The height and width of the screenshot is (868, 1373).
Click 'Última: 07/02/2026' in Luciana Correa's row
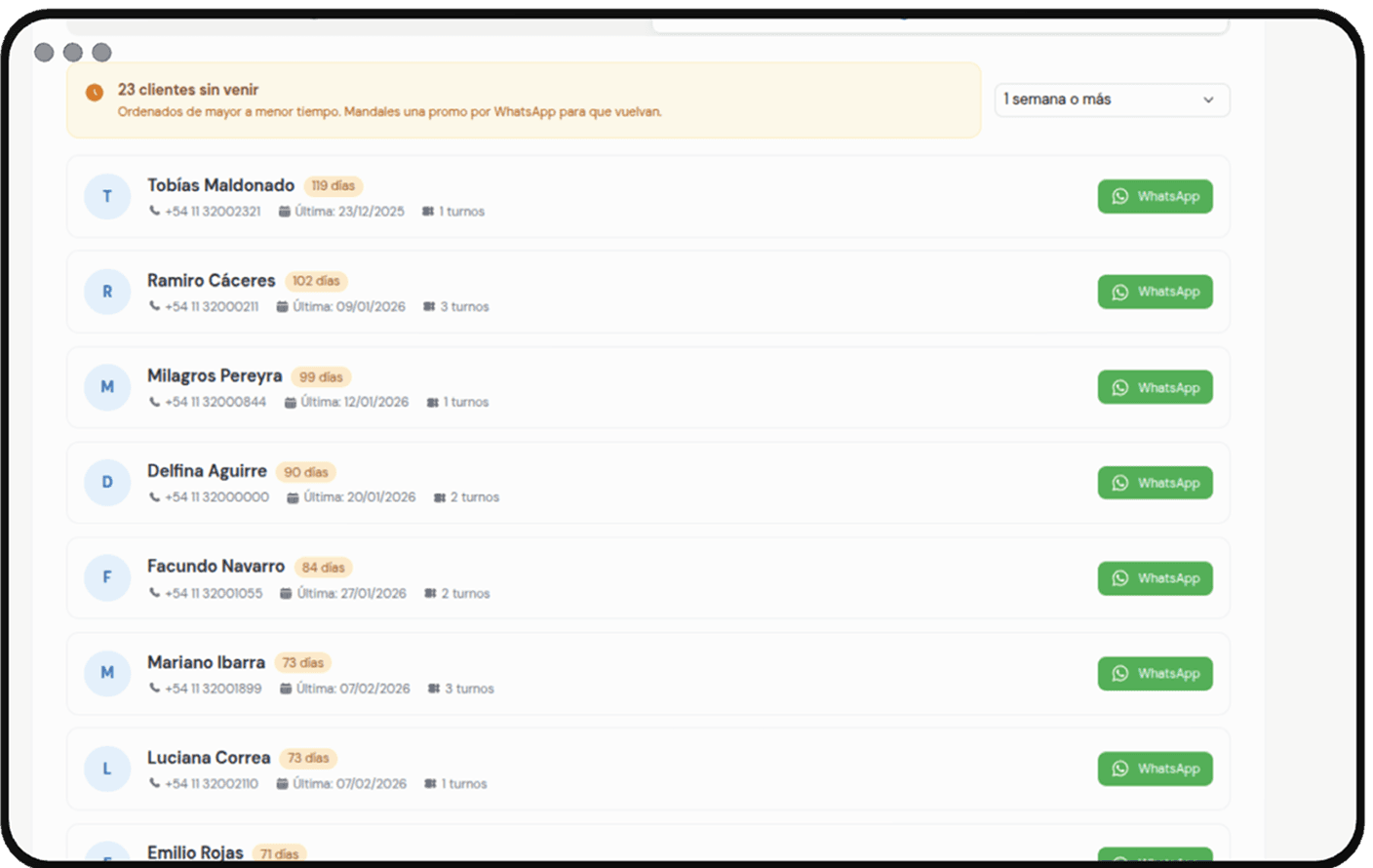click(350, 784)
